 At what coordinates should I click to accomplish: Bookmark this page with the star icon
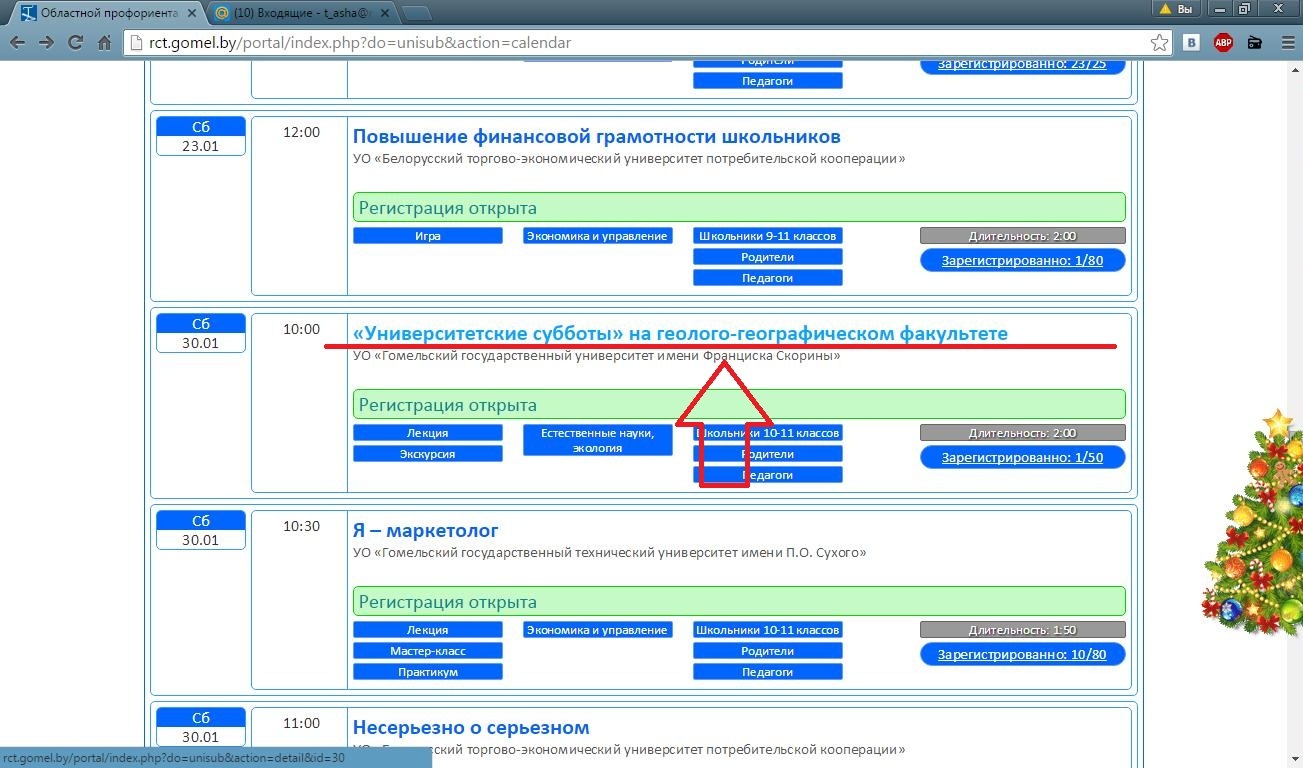pos(1159,43)
